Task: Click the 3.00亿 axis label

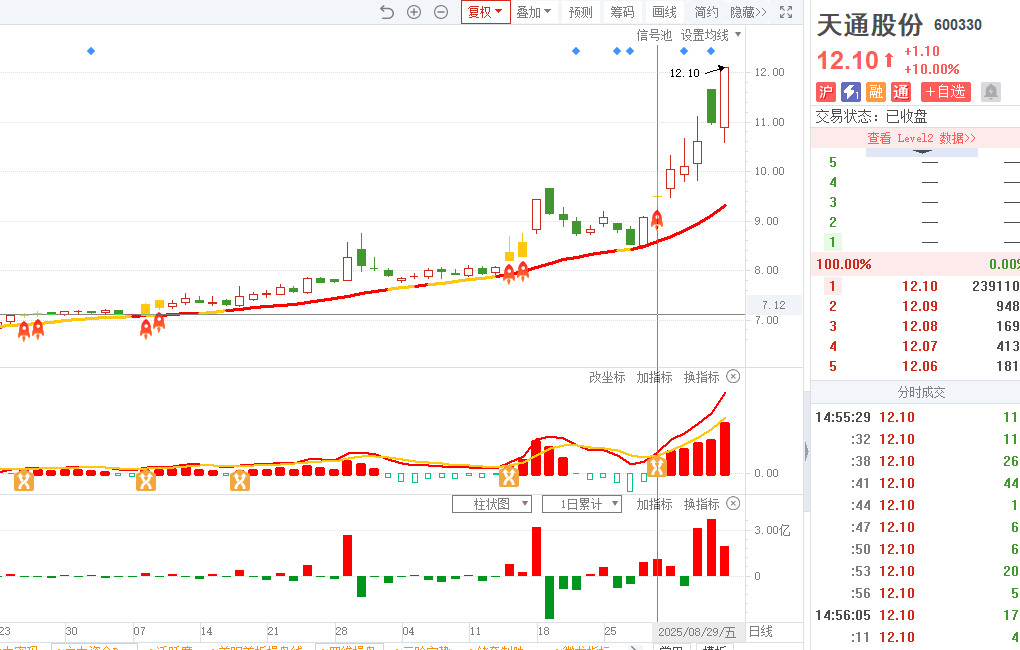Action: (772, 530)
